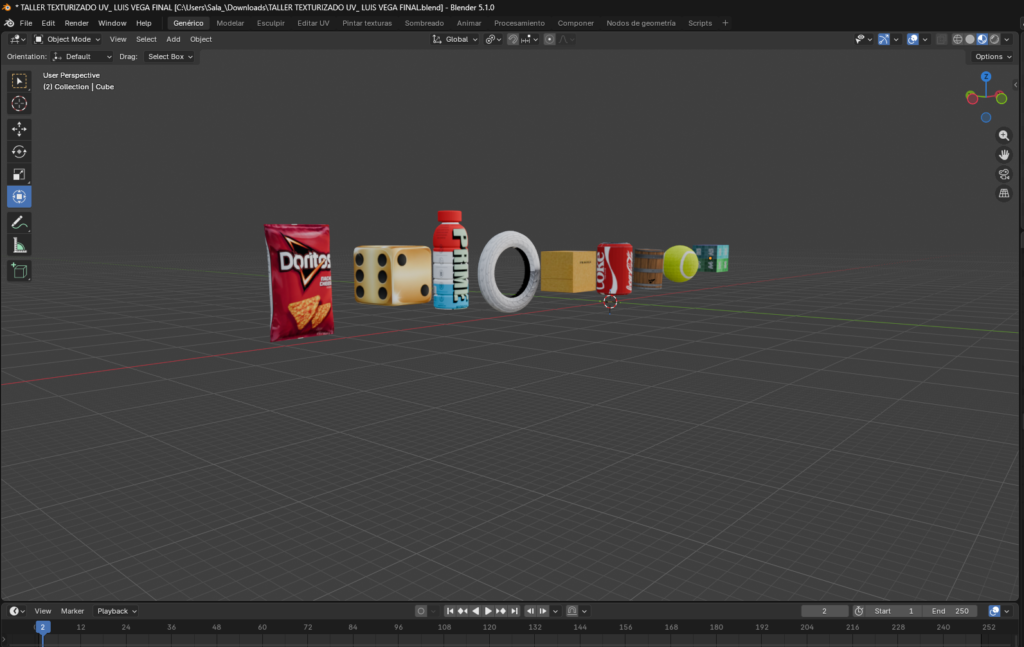Click the pan hand viewport icon
The image size is (1024, 647).
(1004, 155)
